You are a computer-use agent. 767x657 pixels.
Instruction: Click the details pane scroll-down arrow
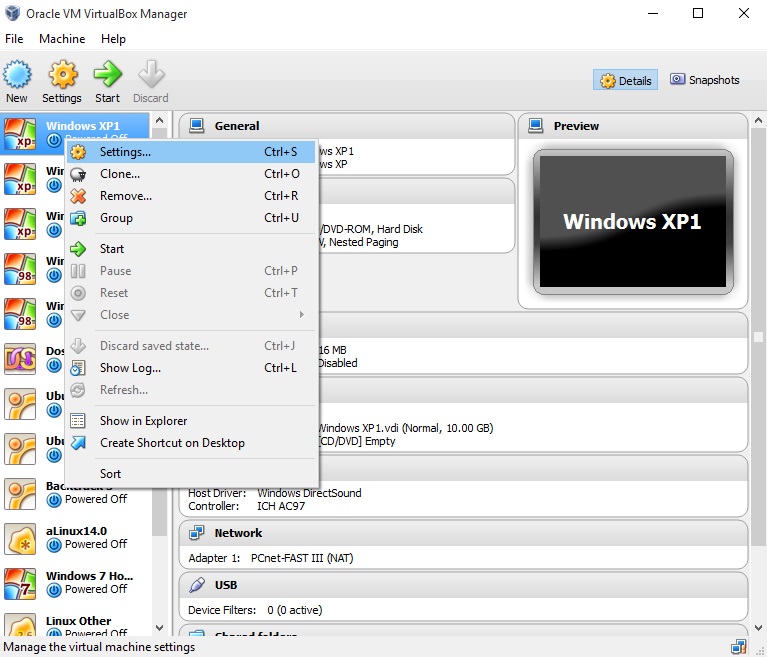click(x=758, y=627)
